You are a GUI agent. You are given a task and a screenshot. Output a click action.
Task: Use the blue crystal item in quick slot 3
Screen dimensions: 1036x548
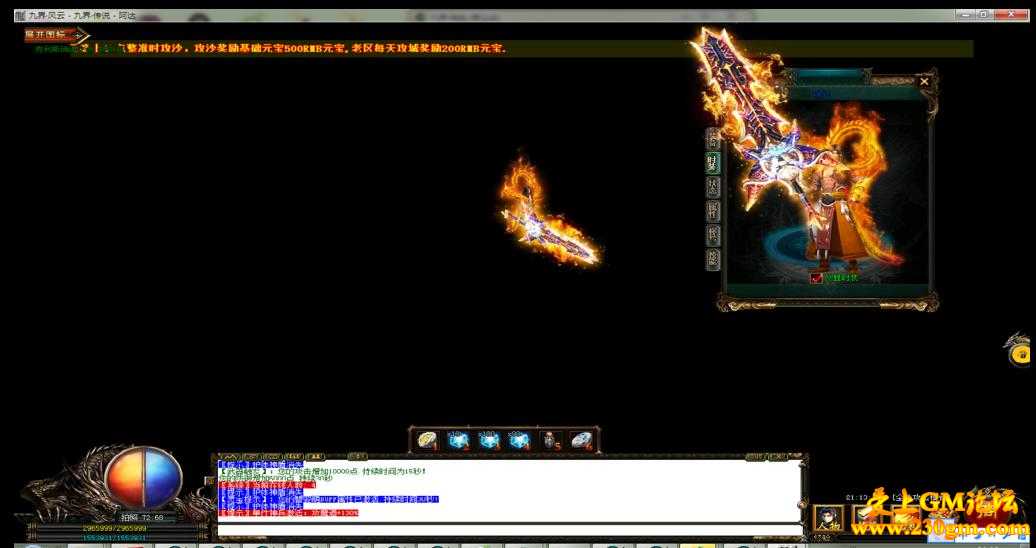[x=489, y=440]
